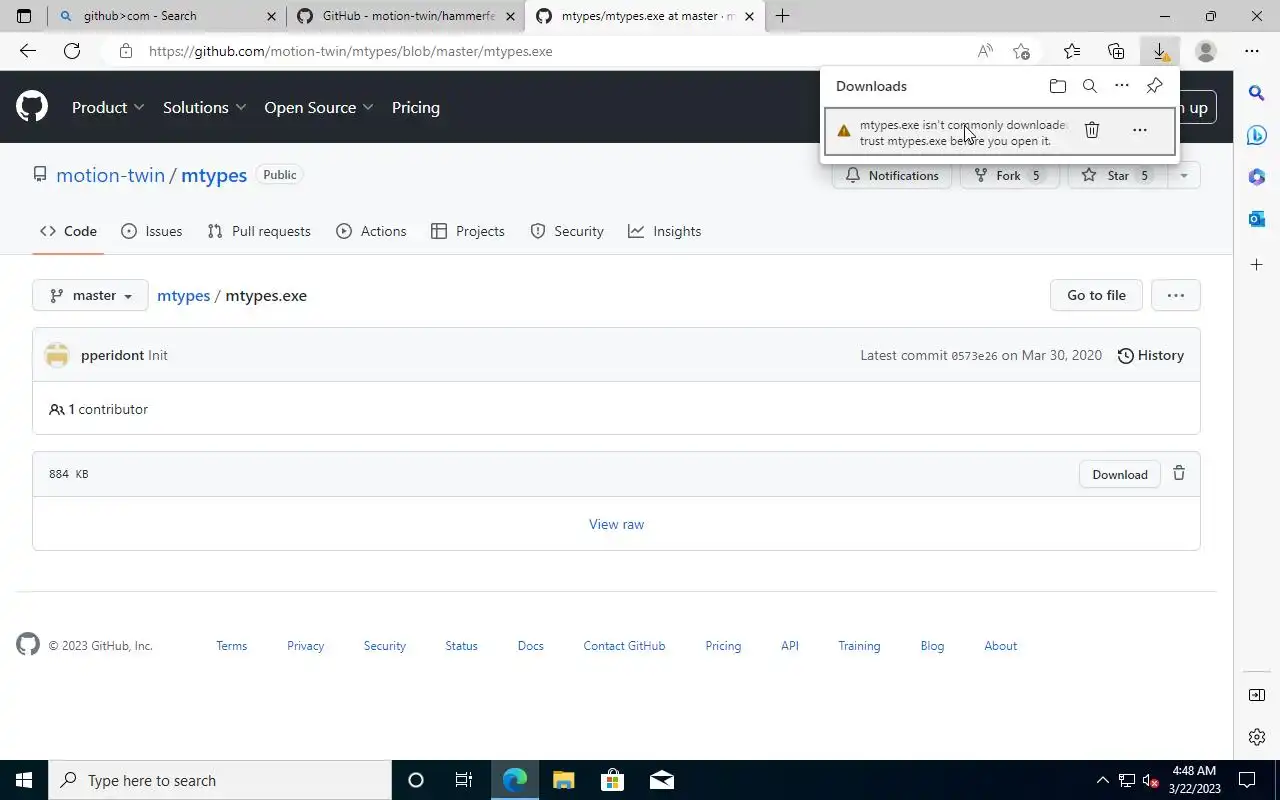This screenshot has width=1280, height=800.
Task: Click the mtypes repository name link
Action: (214, 175)
